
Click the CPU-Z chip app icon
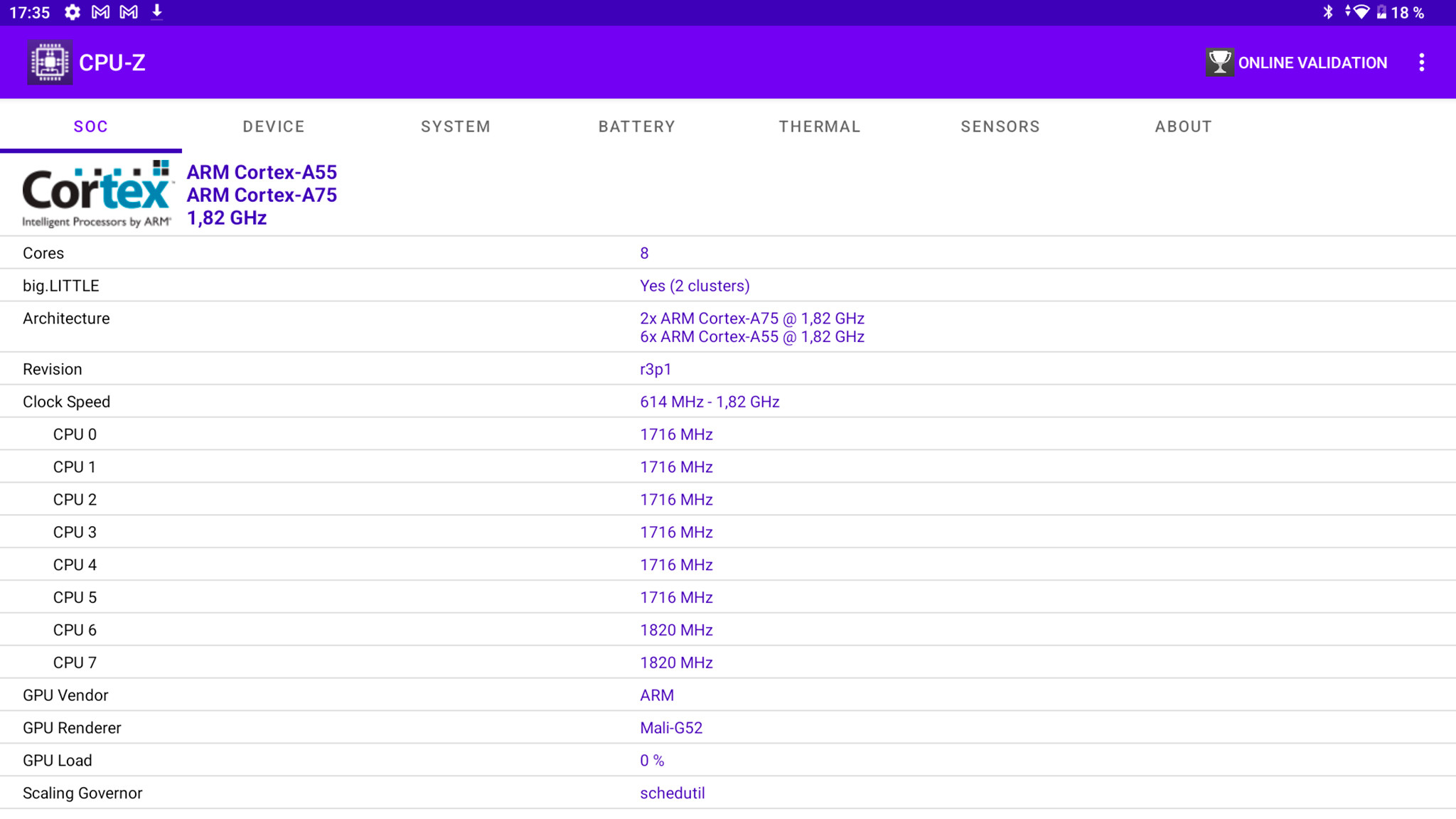click(49, 63)
